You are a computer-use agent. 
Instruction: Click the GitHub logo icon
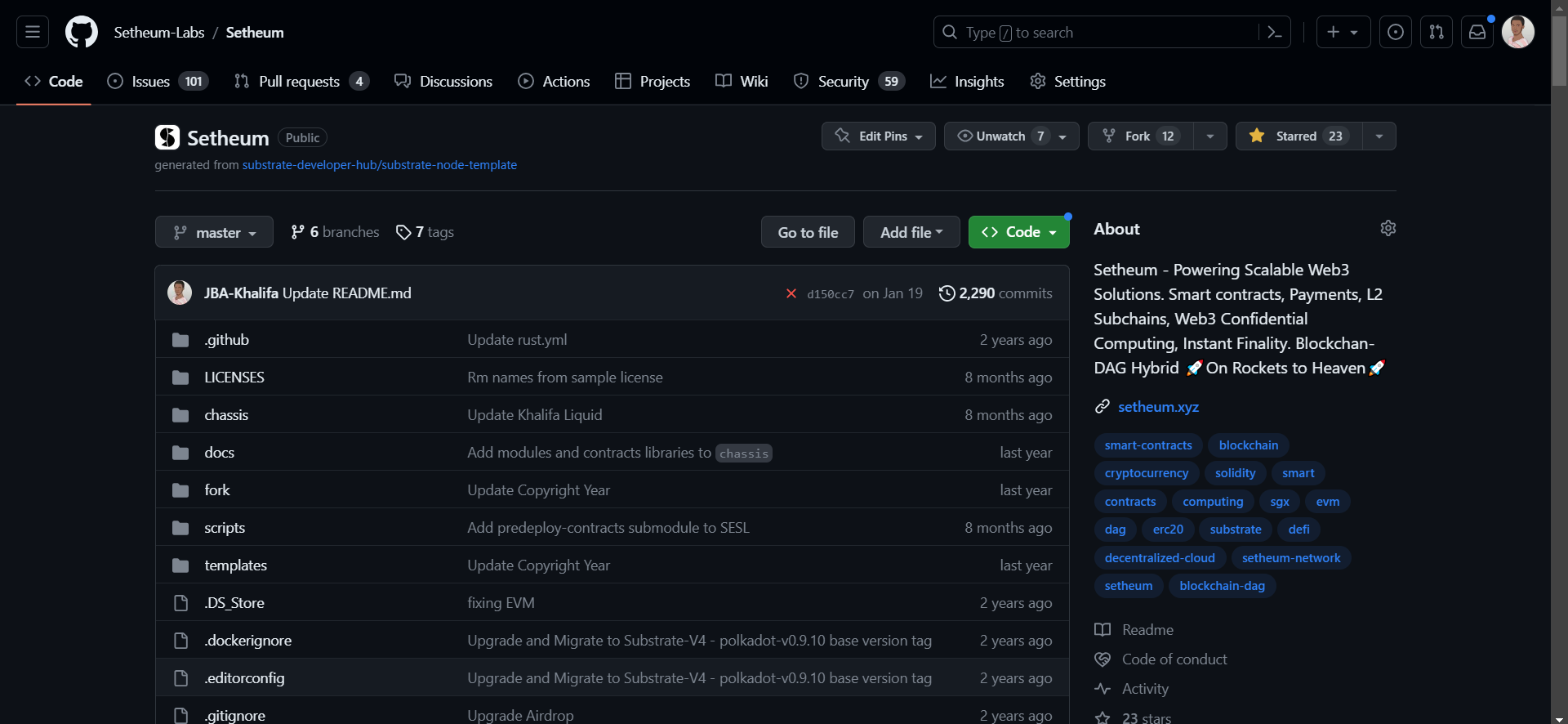pyautogui.click(x=82, y=32)
